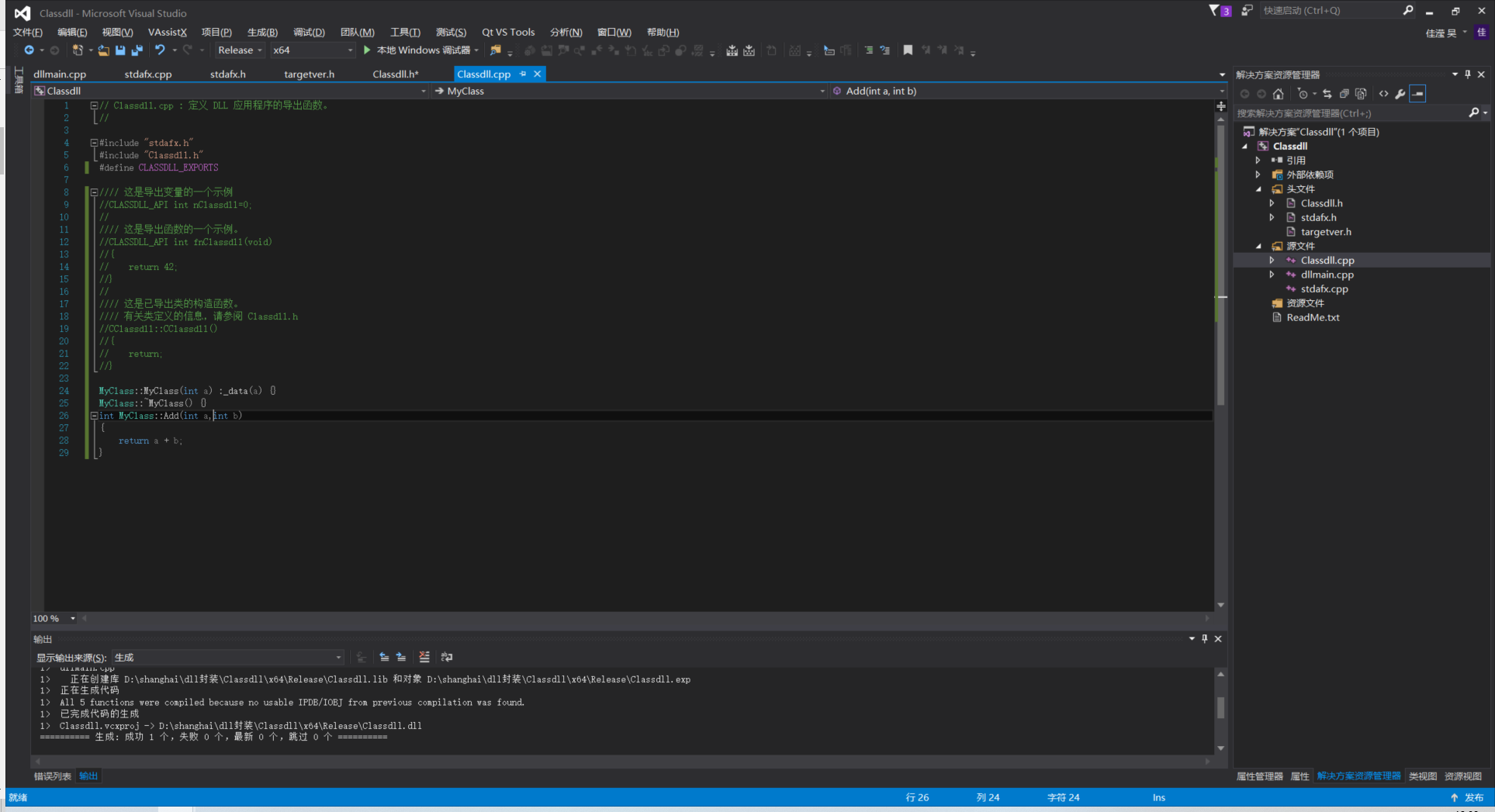
Task: Switch to the 属性管理器 tab
Action: click(1259, 776)
